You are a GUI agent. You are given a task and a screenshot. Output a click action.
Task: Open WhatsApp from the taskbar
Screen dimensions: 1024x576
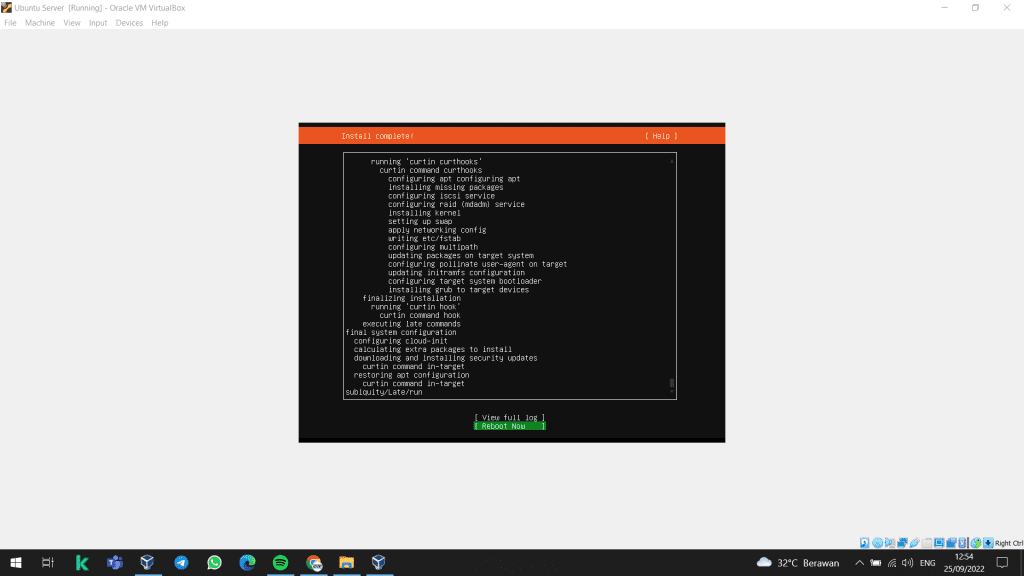pyautogui.click(x=214, y=563)
